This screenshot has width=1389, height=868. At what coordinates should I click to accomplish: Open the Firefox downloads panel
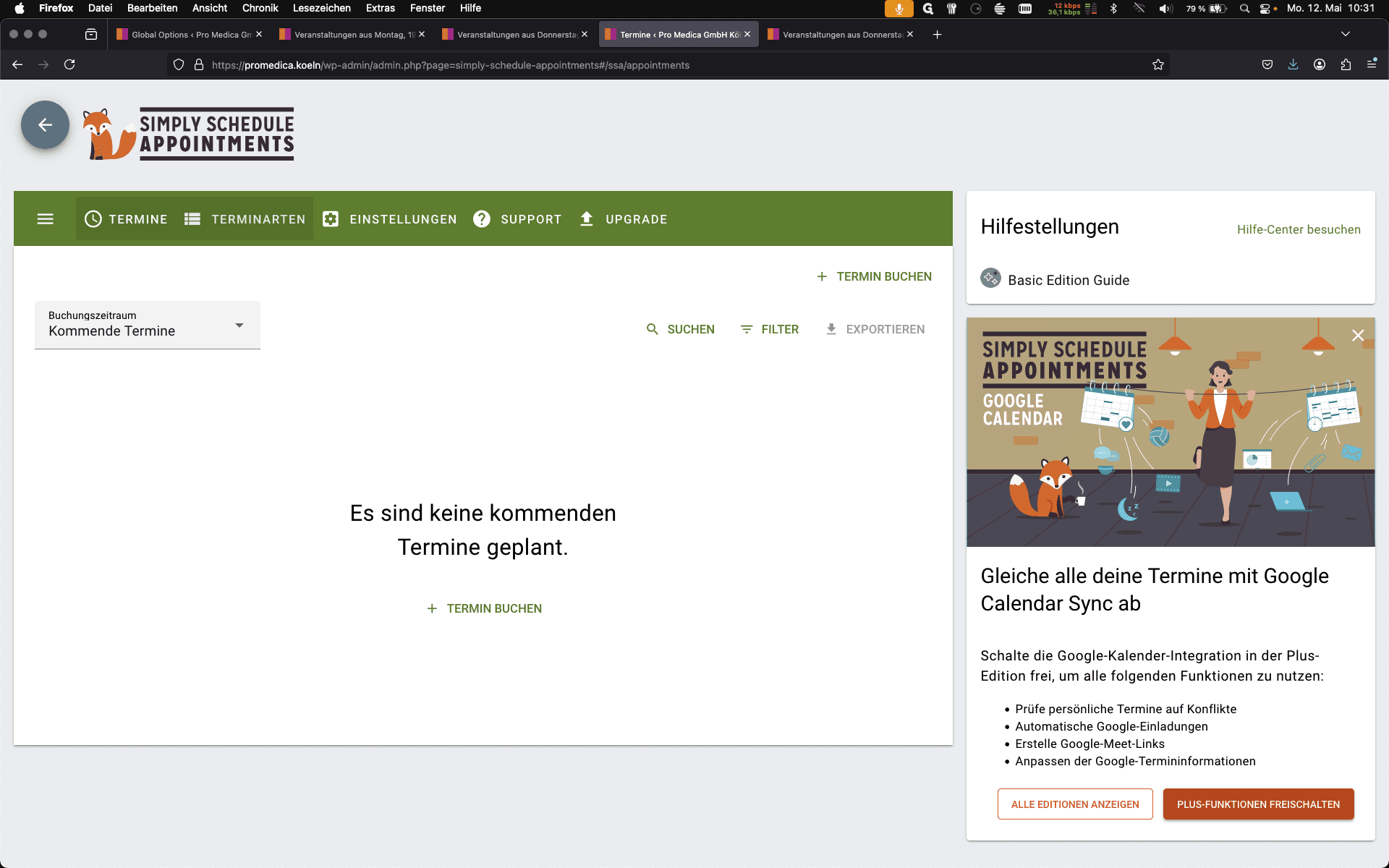(1294, 64)
